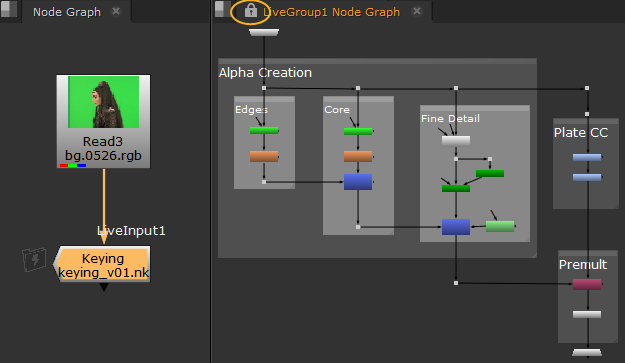Close the Node Graph tab
This screenshot has height=363, width=625.
point(116,11)
